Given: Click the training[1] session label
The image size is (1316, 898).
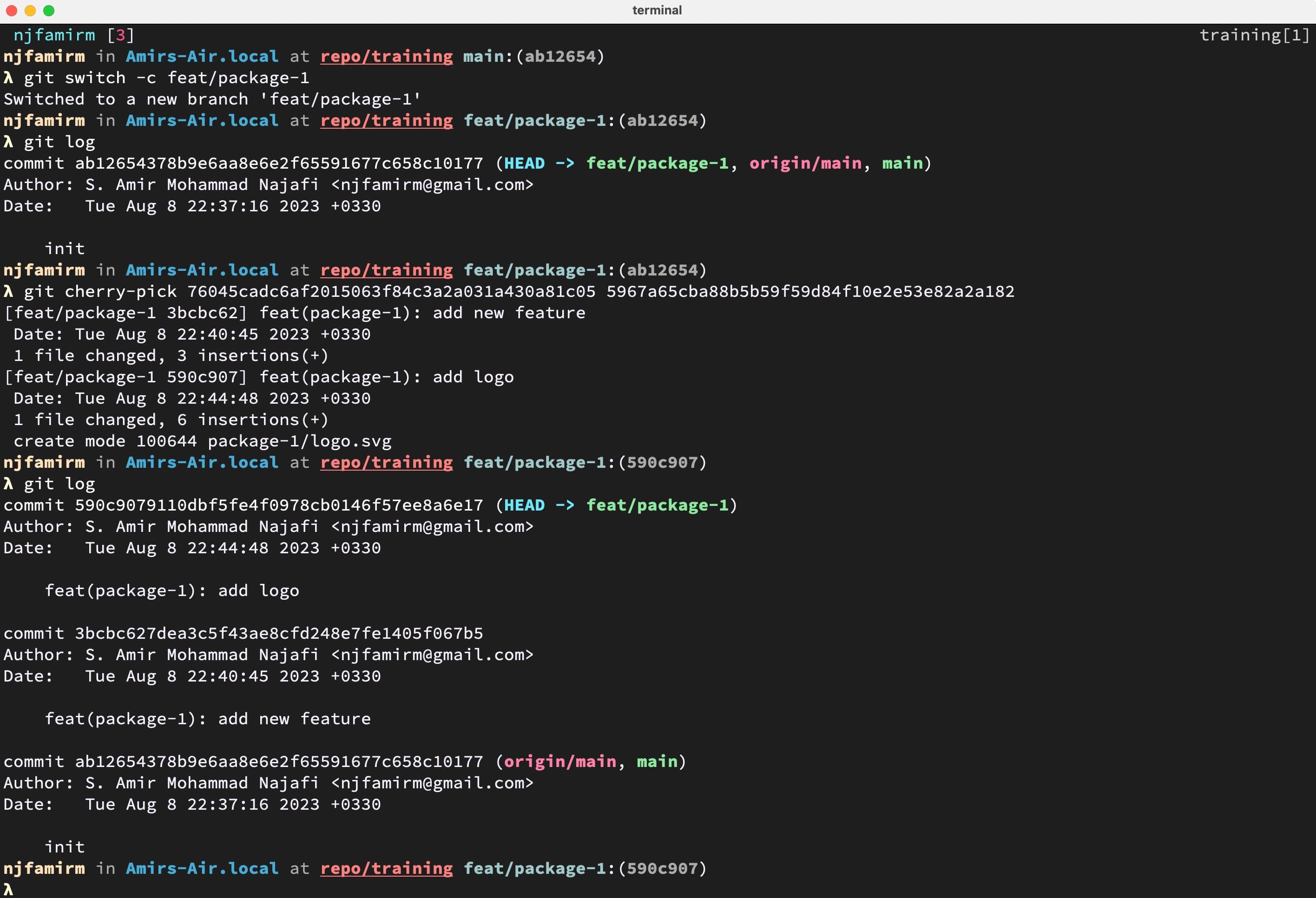Looking at the screenshot, I should coord(1254,35).
